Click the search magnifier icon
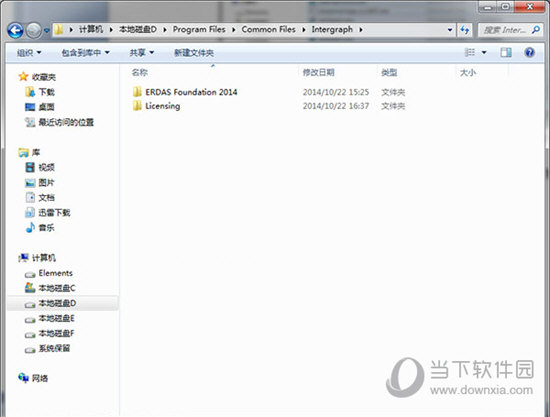The height and width of the screenshot is (417, 550). [536, 30]
